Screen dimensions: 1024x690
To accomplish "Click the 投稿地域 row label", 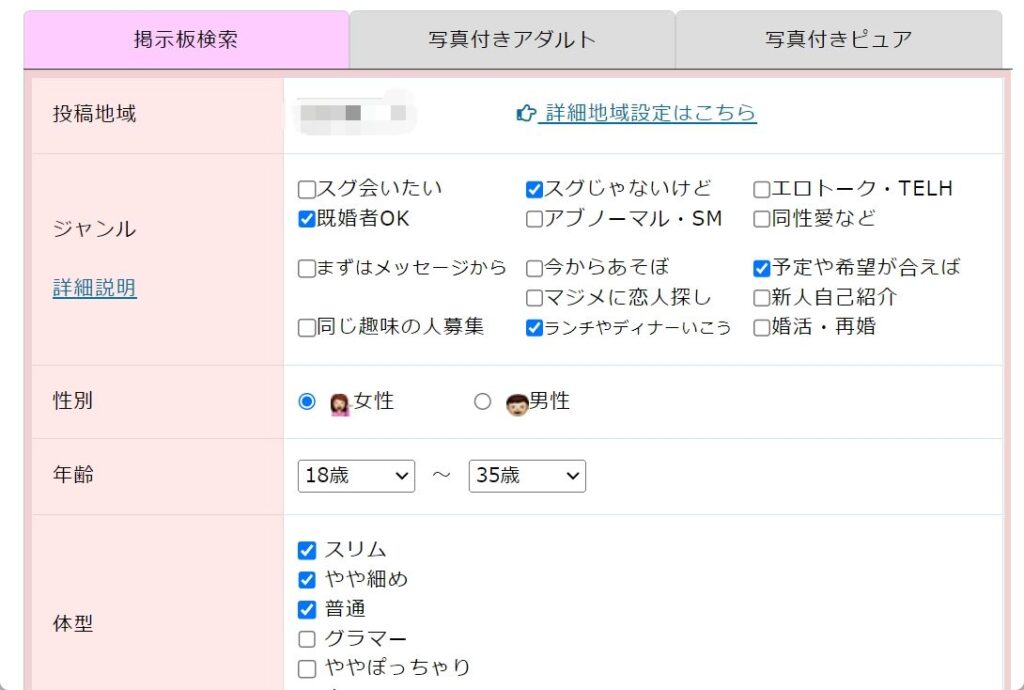I will (95, 114).
